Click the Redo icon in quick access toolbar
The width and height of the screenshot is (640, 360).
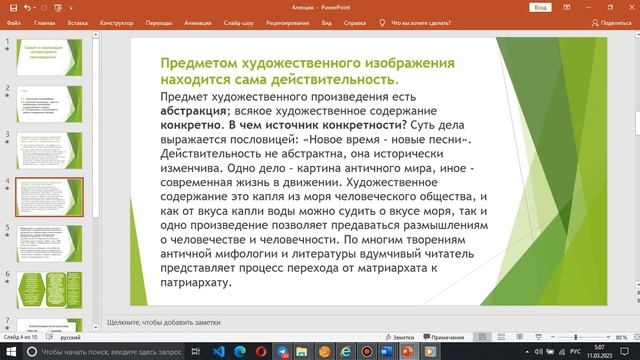pos(44,8)
